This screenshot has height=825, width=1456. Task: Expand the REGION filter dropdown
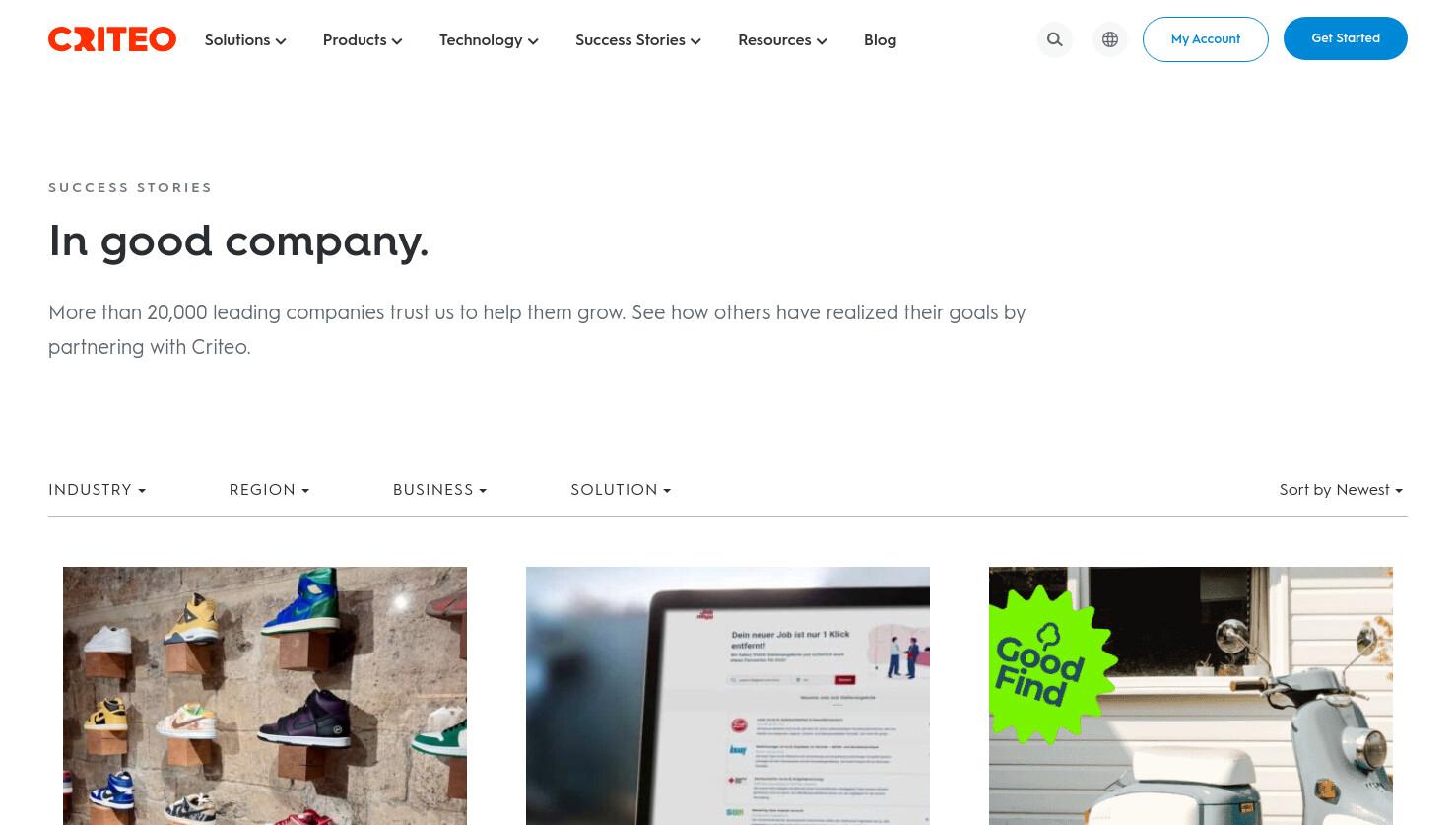coord(269,490)
